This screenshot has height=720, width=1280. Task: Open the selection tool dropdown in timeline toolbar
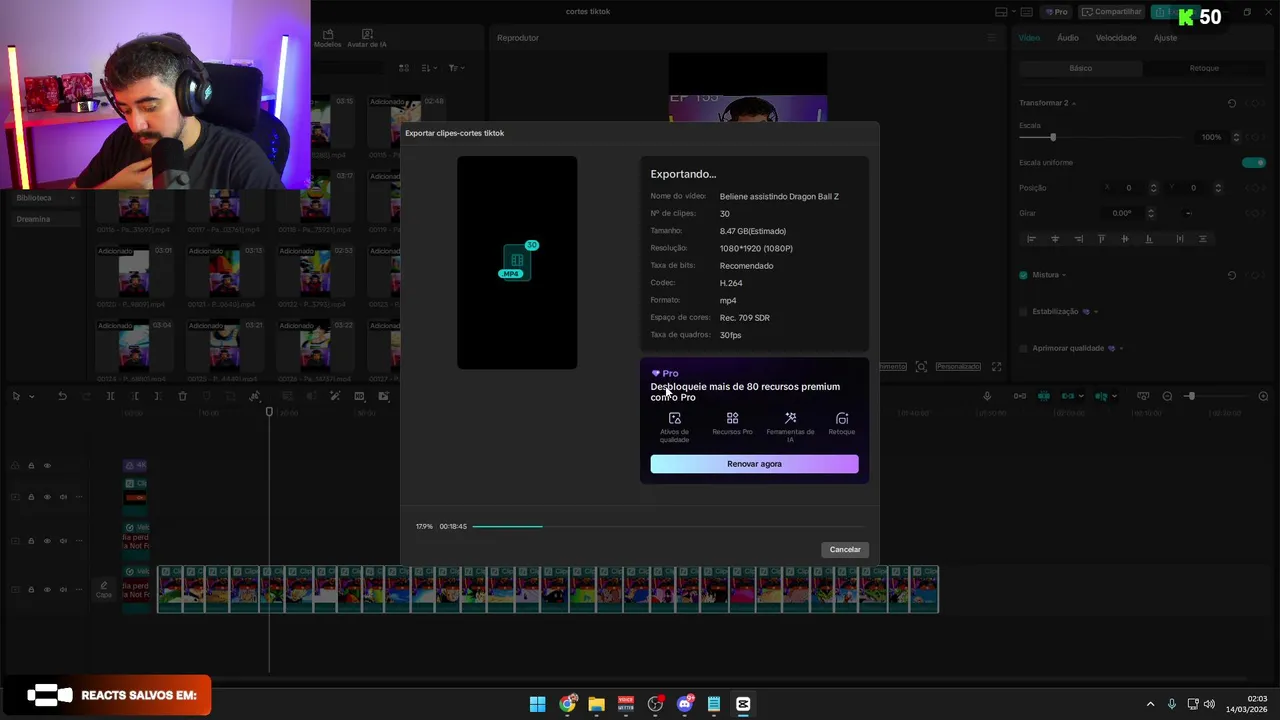pos(32,397)
